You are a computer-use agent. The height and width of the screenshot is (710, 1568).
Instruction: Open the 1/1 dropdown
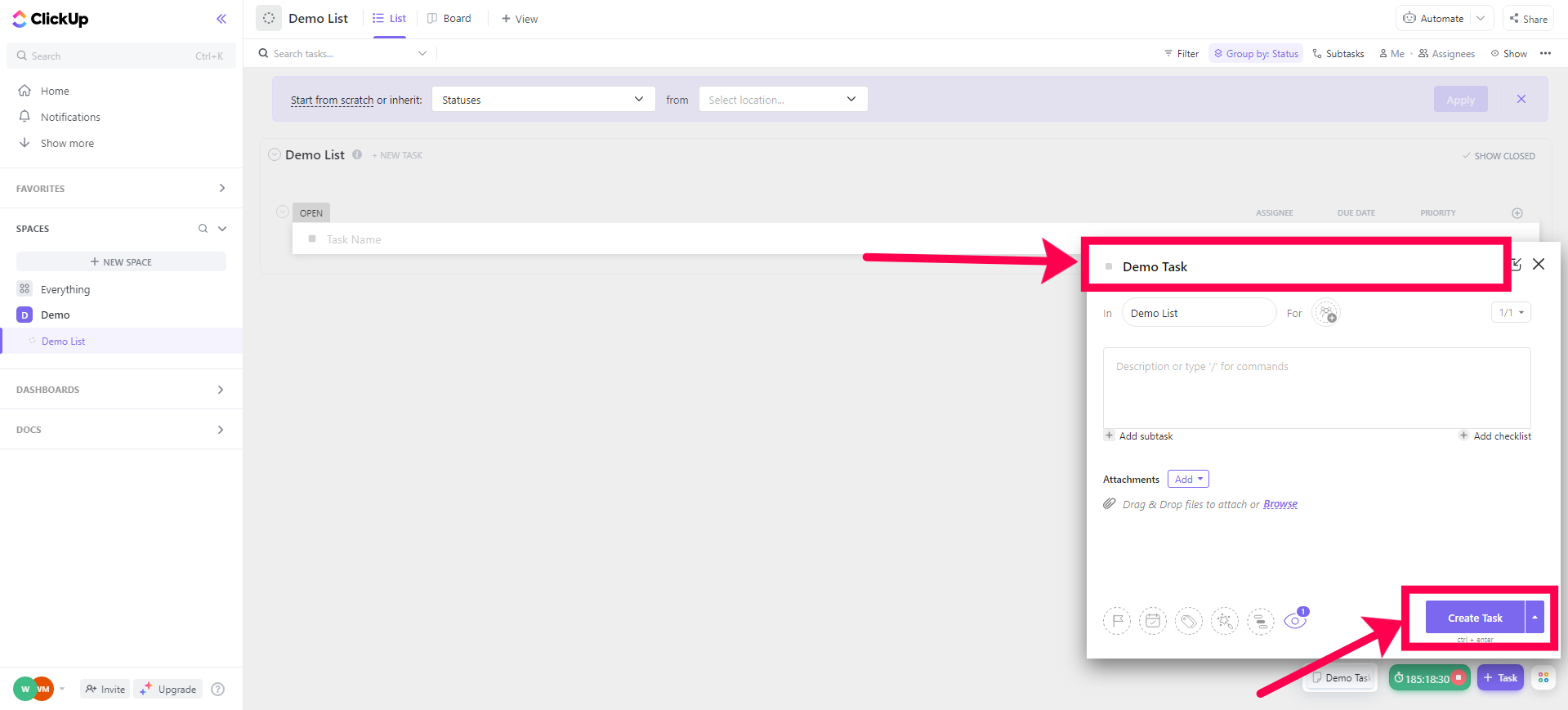click(x=1511, y=312)
